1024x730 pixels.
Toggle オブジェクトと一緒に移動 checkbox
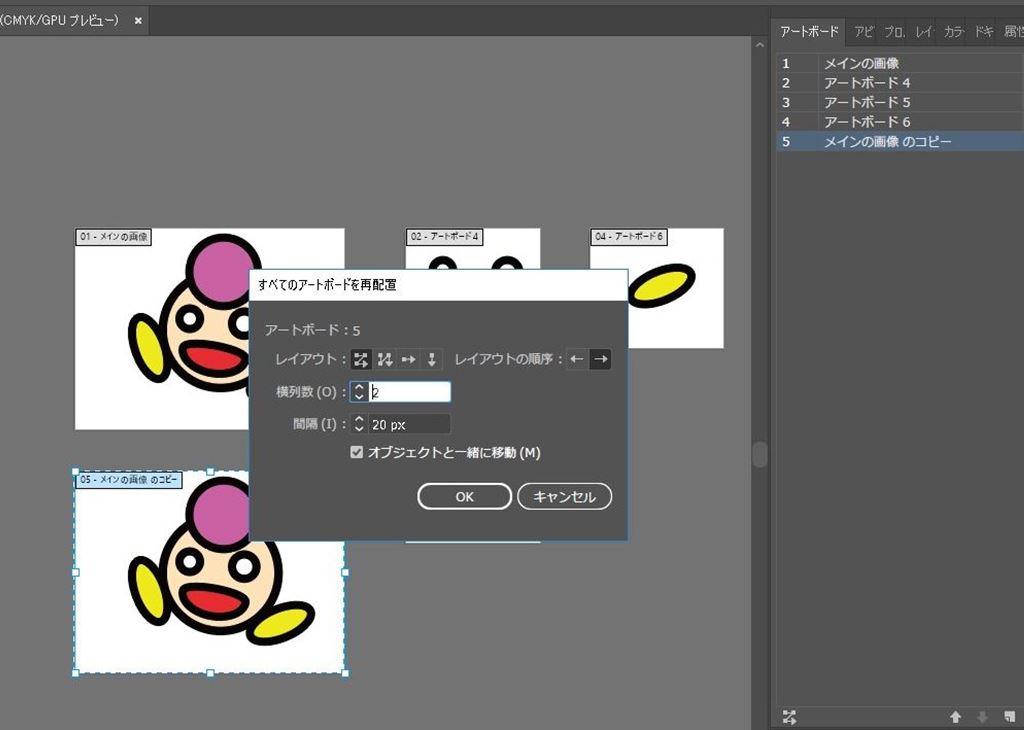pos(357,453)
